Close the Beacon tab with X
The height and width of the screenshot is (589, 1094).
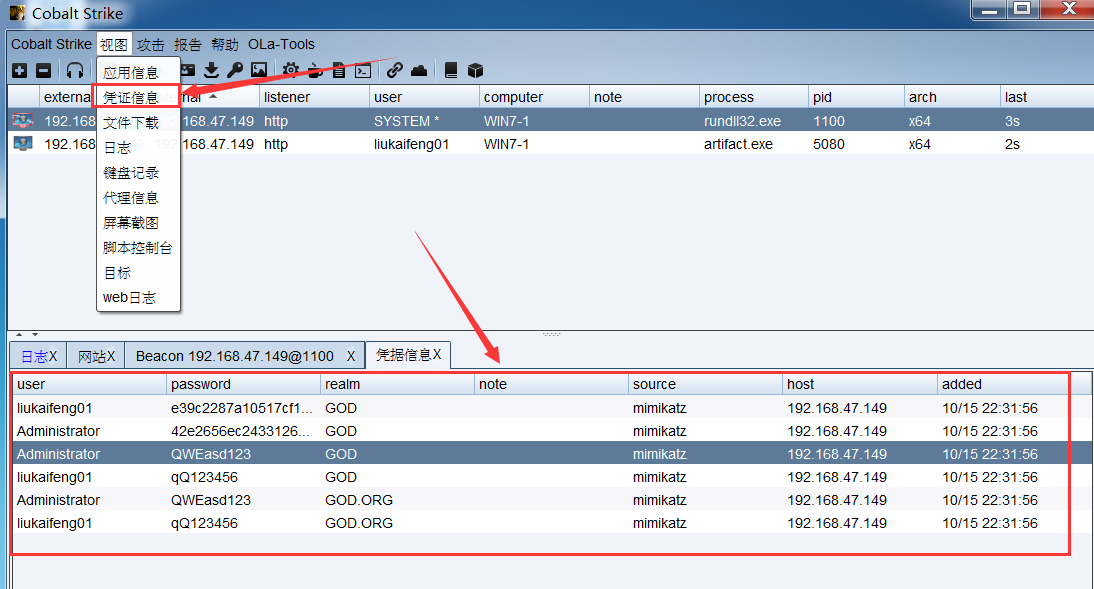point(351,356)
